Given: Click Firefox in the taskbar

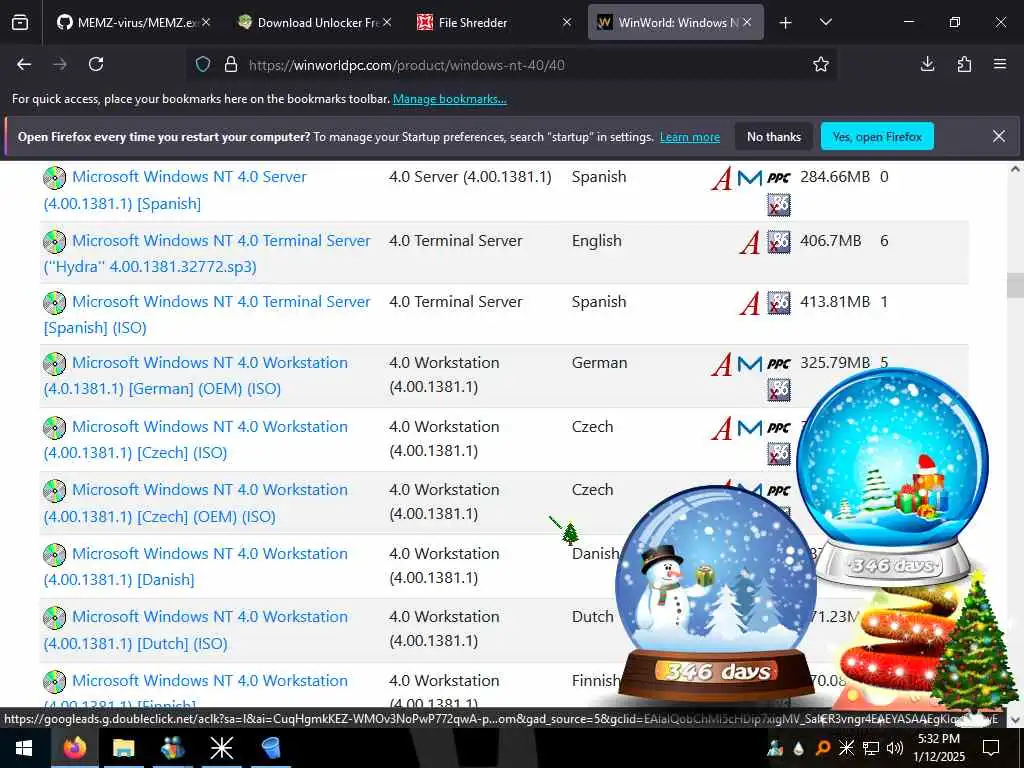Looking at the screenshot, I should [74, 748].
